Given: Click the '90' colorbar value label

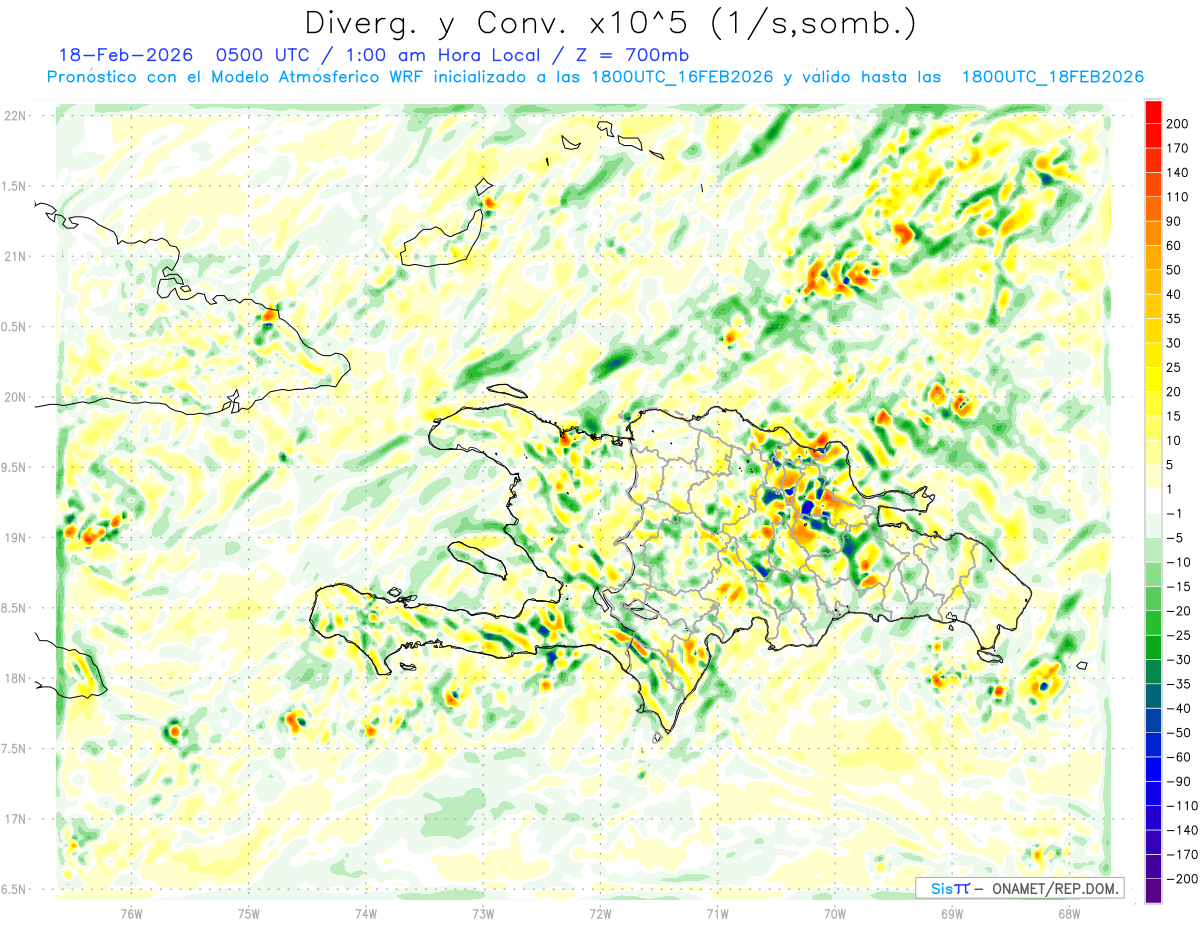Looking at the screenshot, I should click(1174, 221).
